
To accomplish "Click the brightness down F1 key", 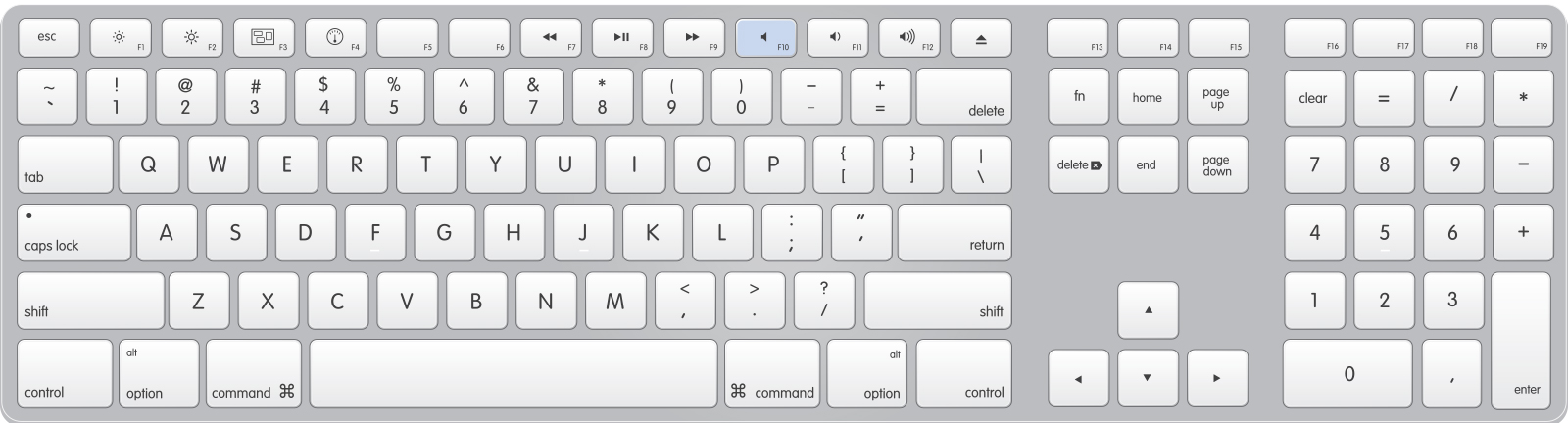I will click(x=122, y=38).
